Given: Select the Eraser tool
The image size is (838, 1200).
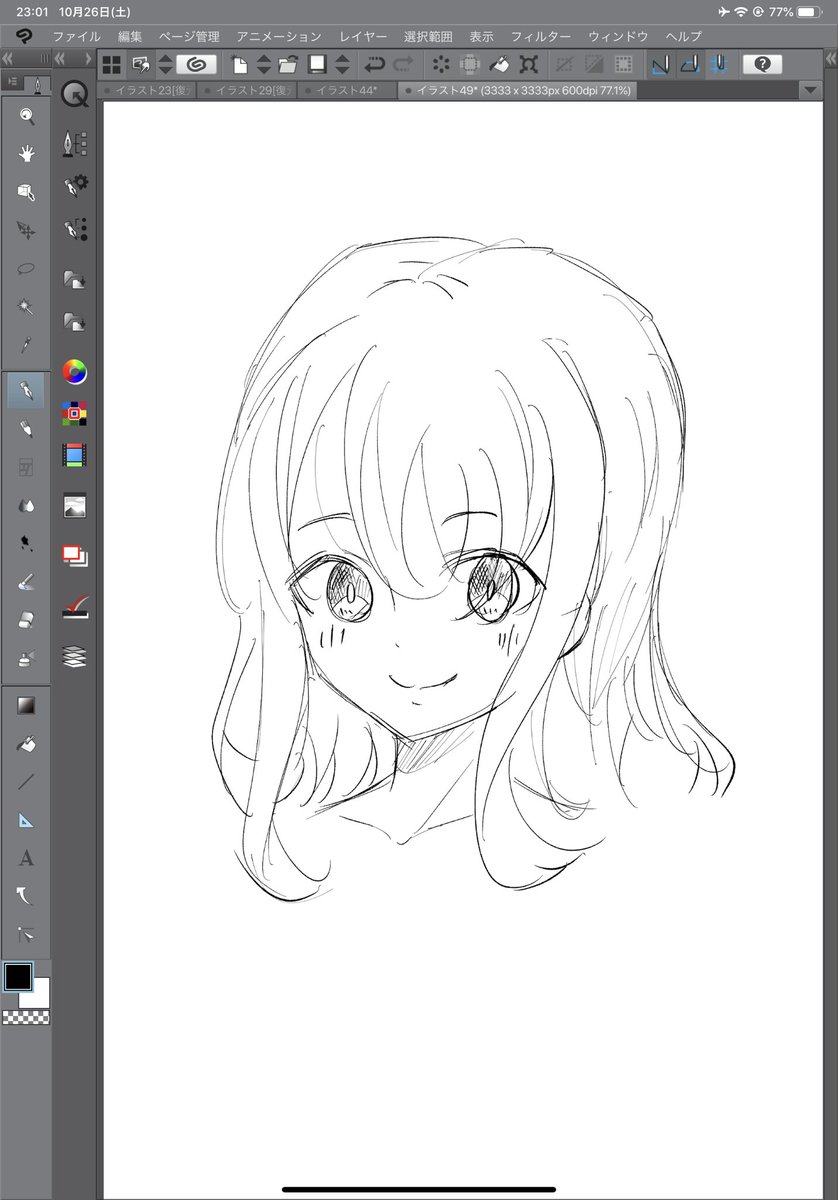Looking at the screenshot, I should click(x=26, y=620).
